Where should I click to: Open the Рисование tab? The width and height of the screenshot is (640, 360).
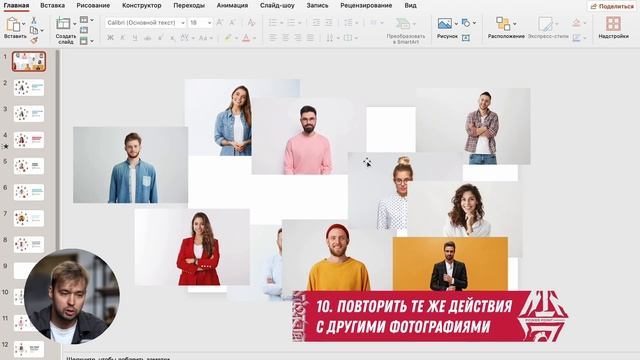pyautogui.click(x=93, y=6)
